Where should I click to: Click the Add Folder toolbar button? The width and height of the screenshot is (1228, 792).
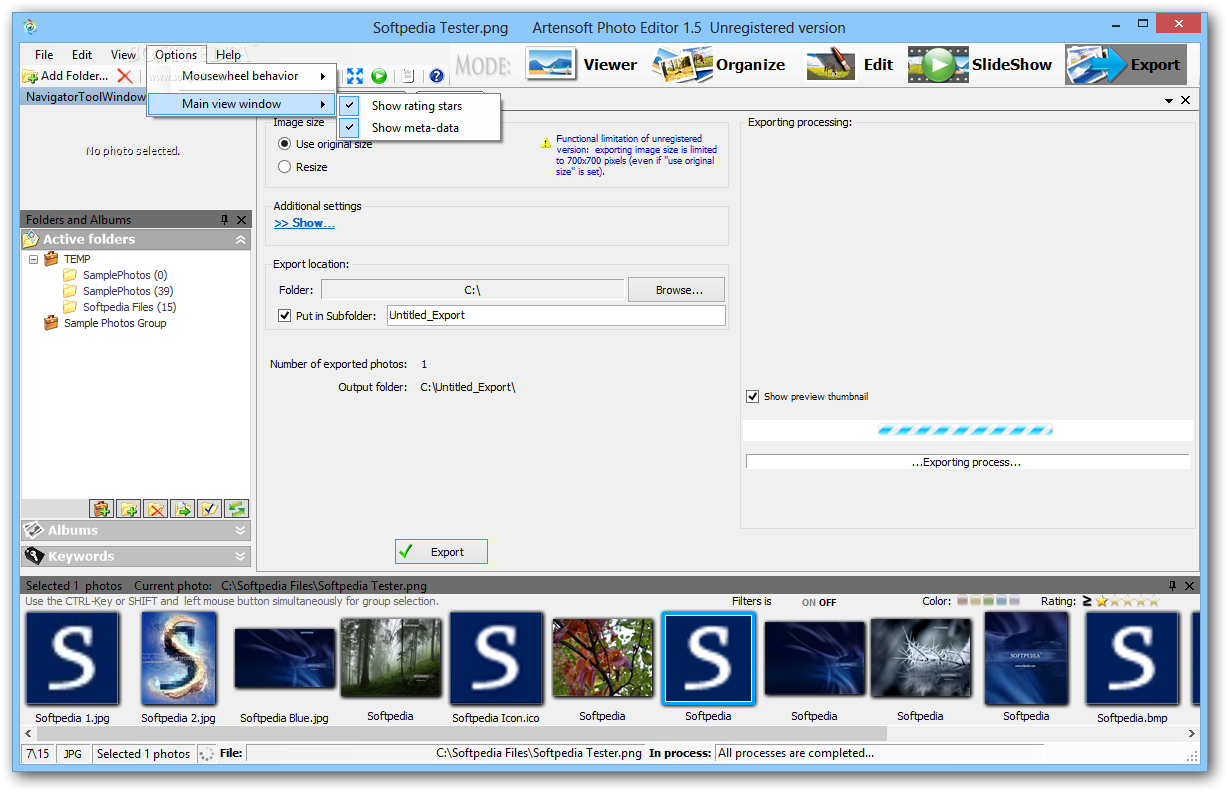tap(65, 76)
